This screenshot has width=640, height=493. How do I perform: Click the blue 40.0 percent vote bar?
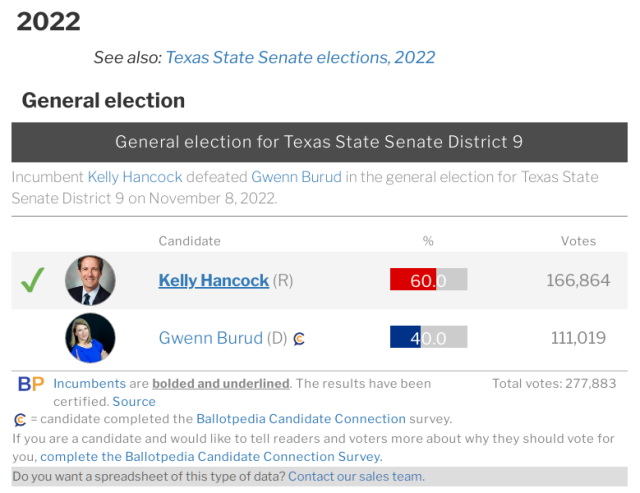pos(405,338)
